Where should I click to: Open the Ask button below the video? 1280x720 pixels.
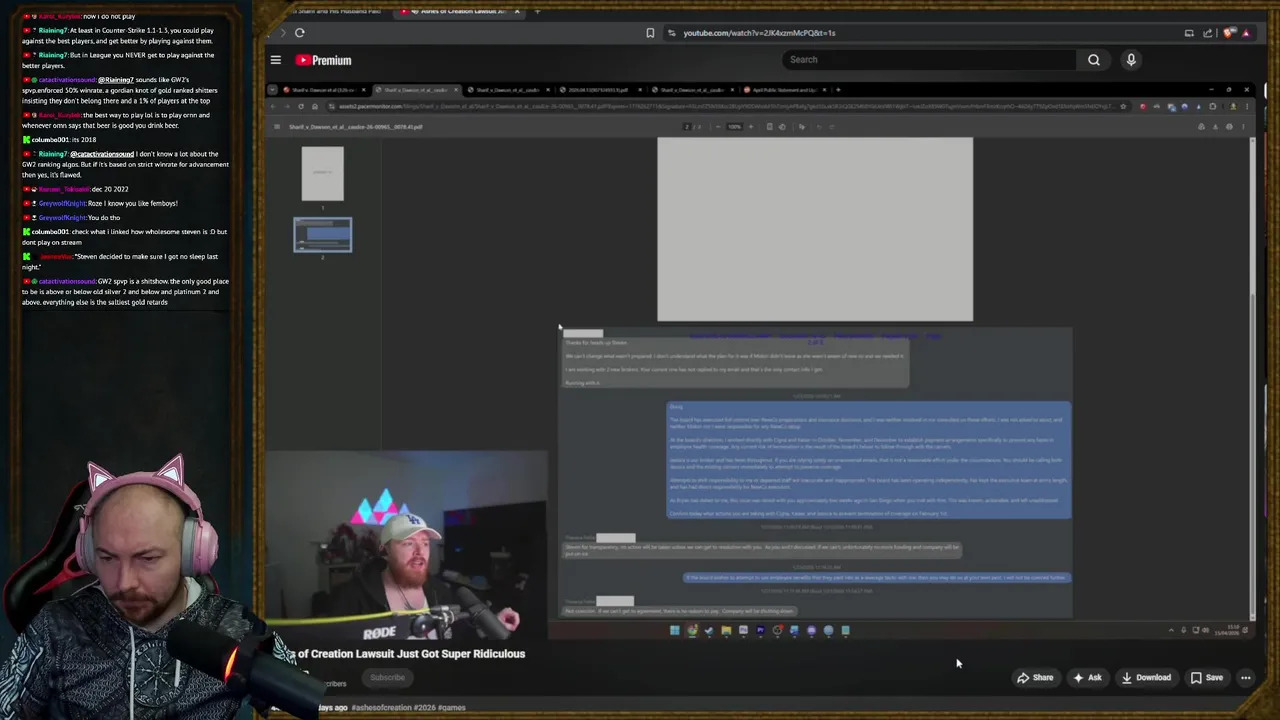[x=1087, y=678]
